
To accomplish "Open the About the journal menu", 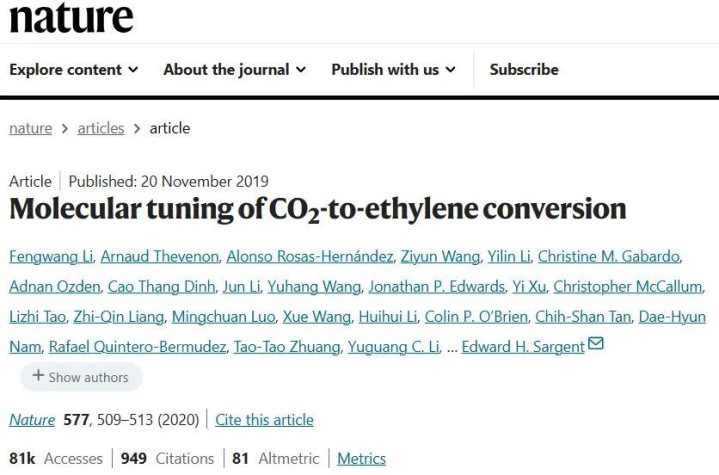I will coord(234,69).
